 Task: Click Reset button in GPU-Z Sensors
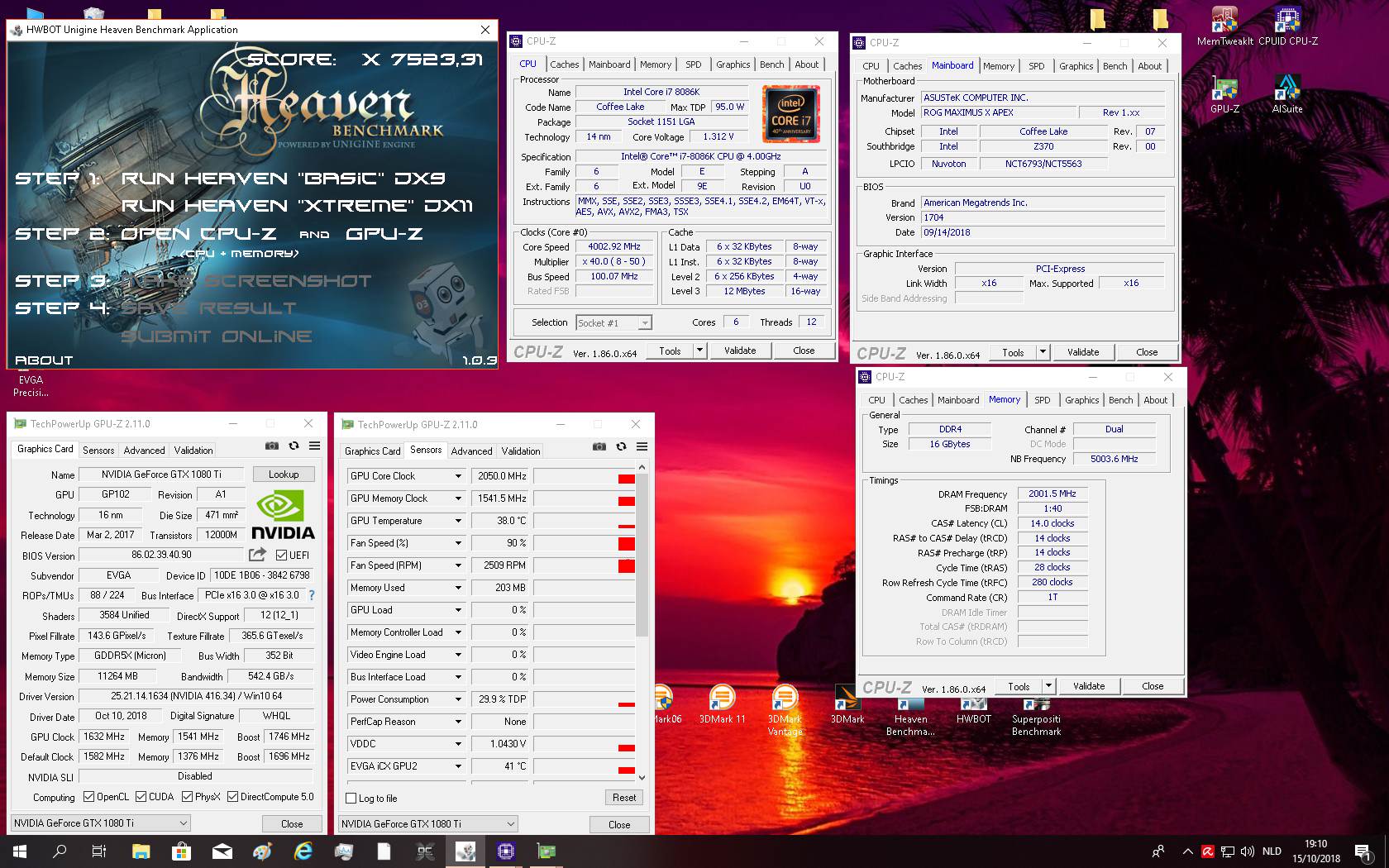click(x=624, y=798)
